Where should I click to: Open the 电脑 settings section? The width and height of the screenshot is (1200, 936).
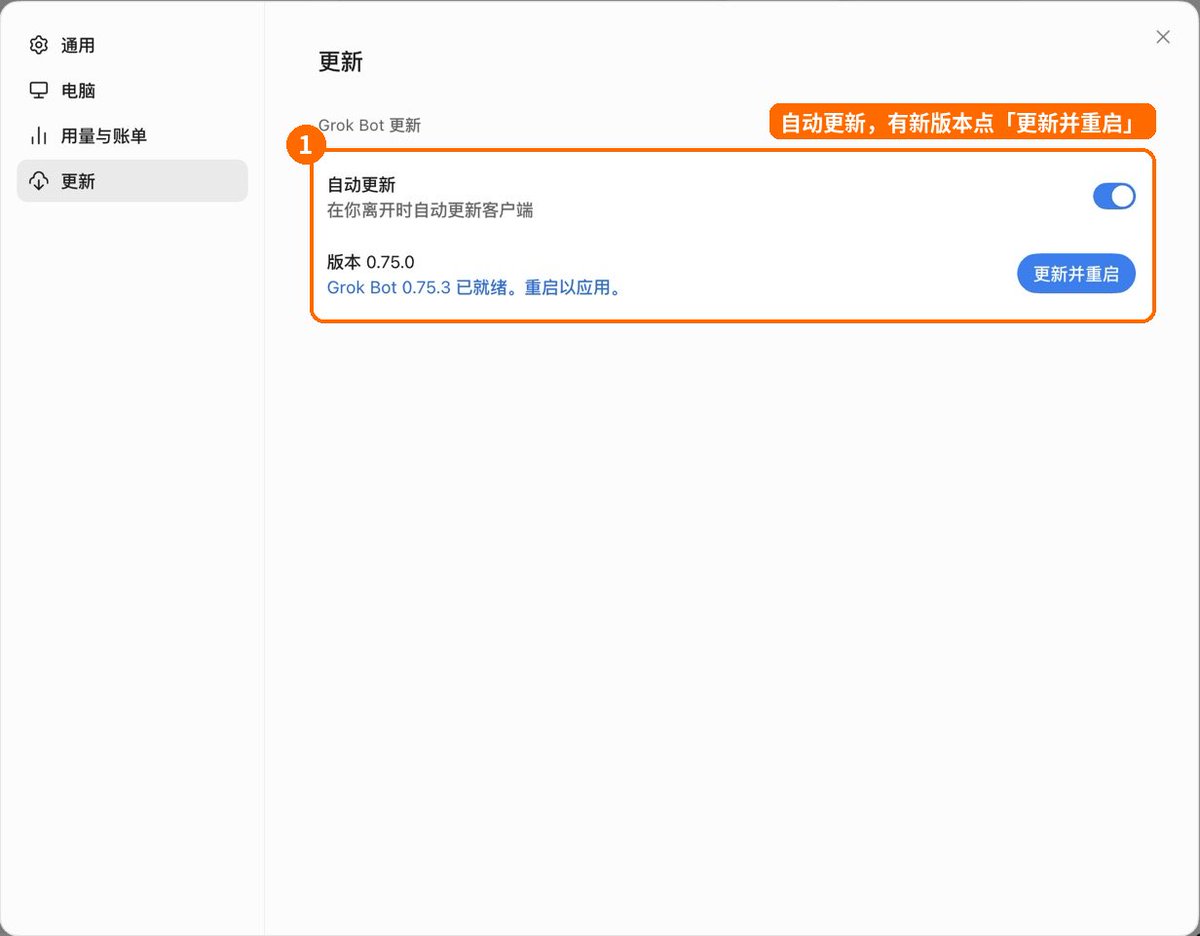[x=132, y=90]
